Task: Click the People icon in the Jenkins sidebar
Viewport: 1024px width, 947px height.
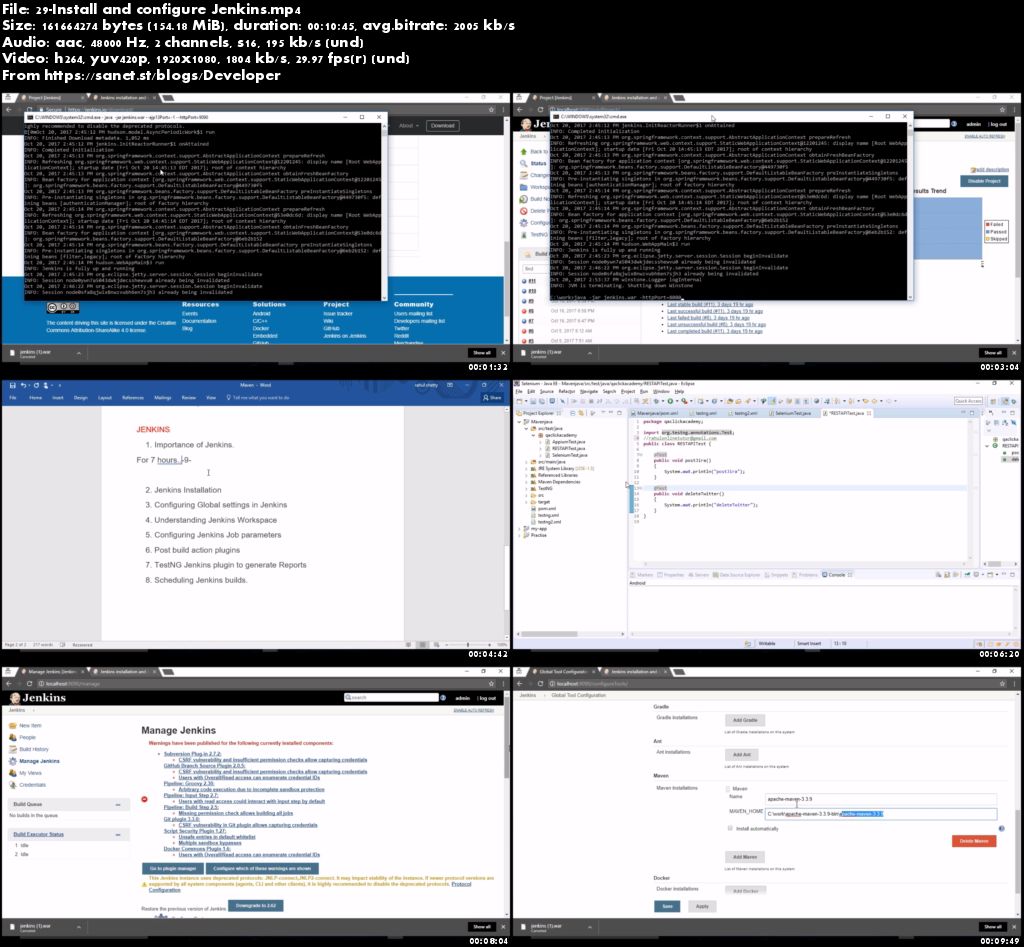Action: pos(13,737)
